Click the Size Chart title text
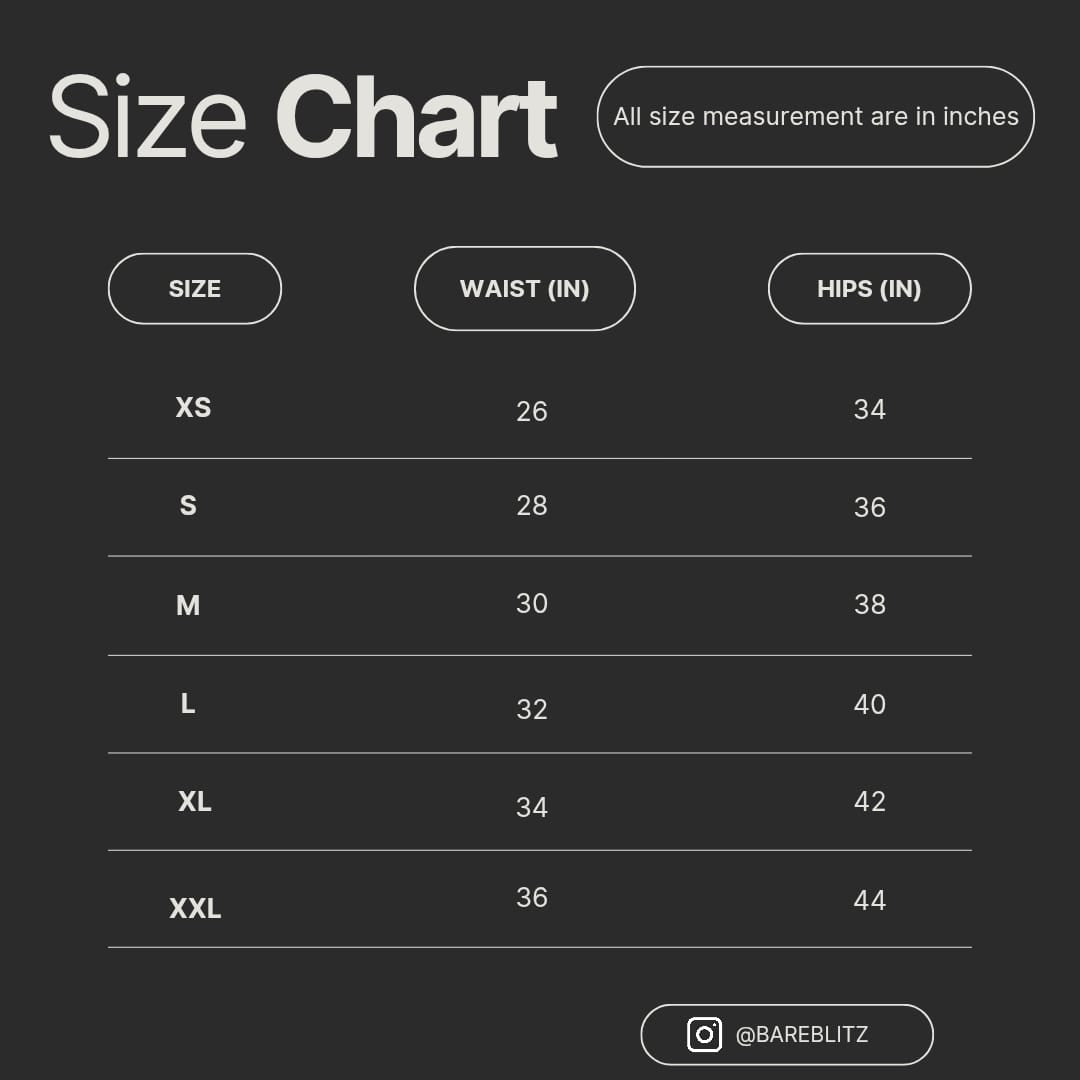Screen dimensions: 1080x1080 coord(303,116)
